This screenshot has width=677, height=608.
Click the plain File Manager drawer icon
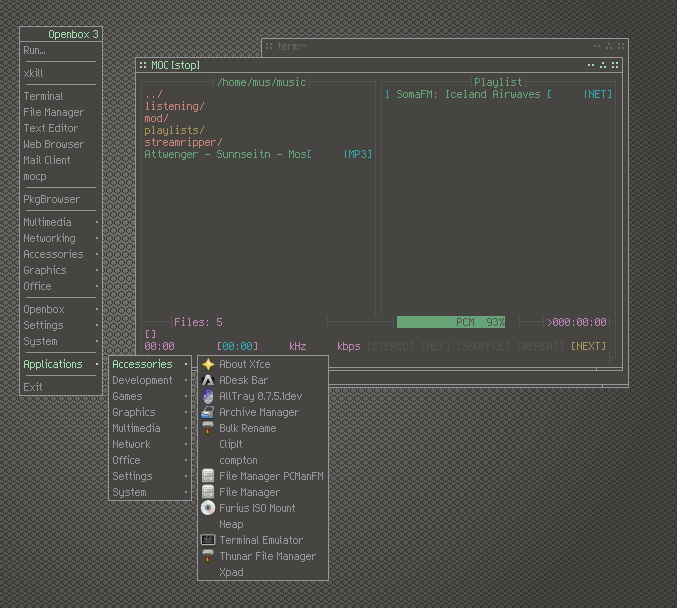pyautogui.click(x=208, y=492)
